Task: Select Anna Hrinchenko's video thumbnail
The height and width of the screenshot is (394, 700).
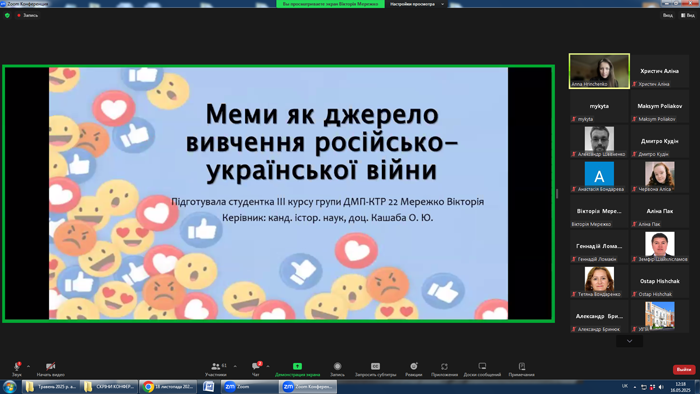Action: (599, 71)
